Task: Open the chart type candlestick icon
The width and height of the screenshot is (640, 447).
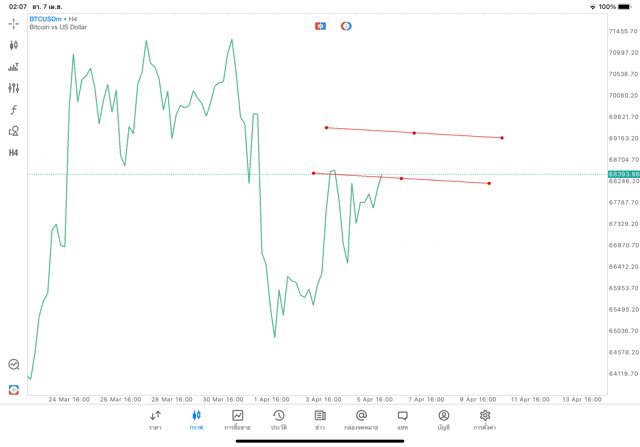Action: tap(14, 45)
